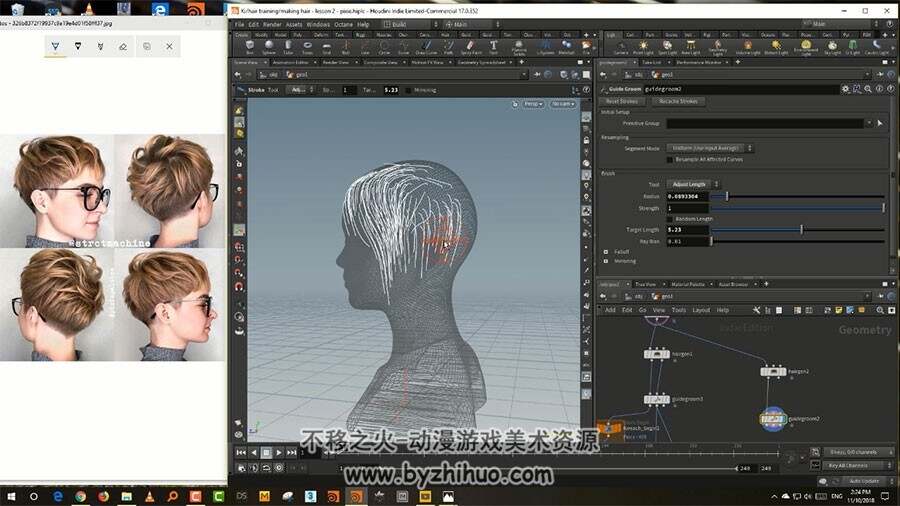900x506 pixels.
Task: Open the Octane menu
Action: click(343, 25)
